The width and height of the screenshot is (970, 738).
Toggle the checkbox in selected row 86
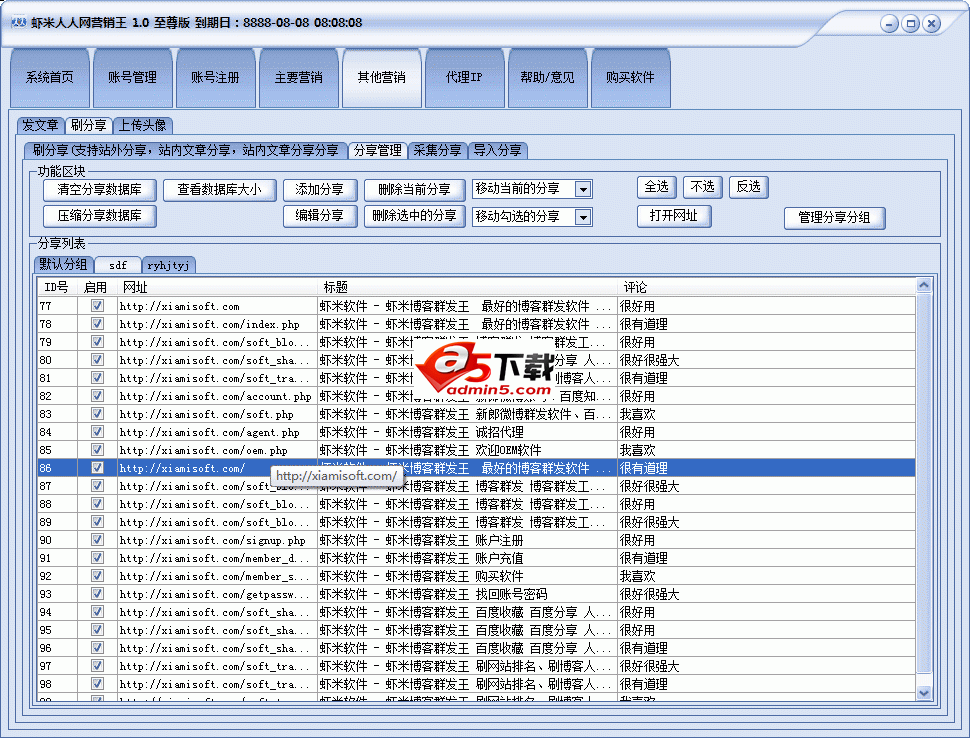click(97, 468)
